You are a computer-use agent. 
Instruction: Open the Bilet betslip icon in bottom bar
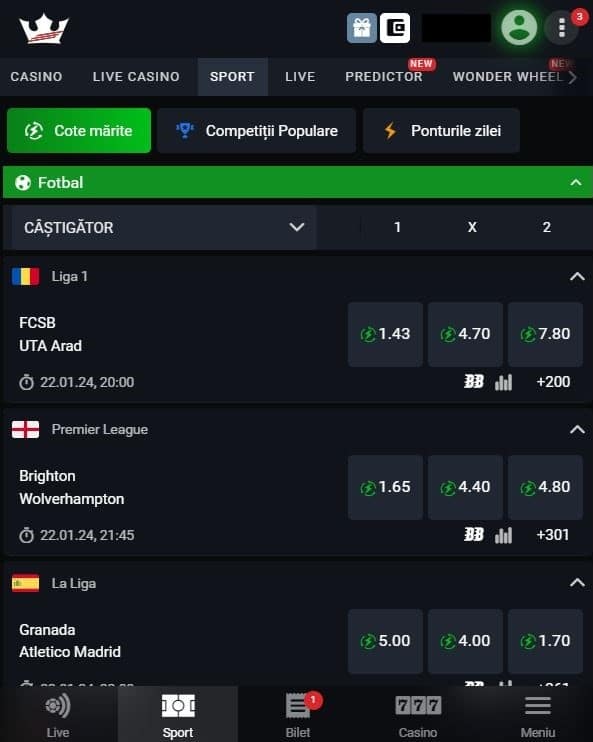[298, 715]
